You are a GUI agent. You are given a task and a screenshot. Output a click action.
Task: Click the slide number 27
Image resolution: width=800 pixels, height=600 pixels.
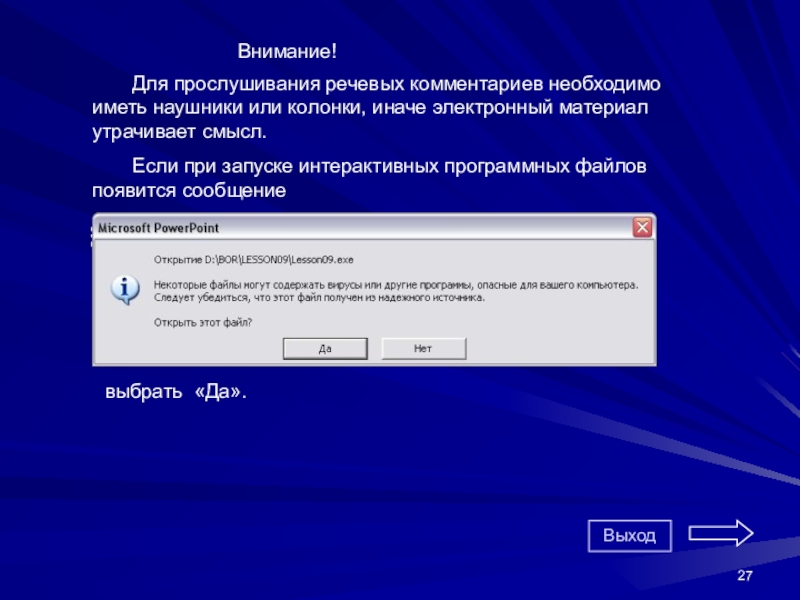click(745, 576)
